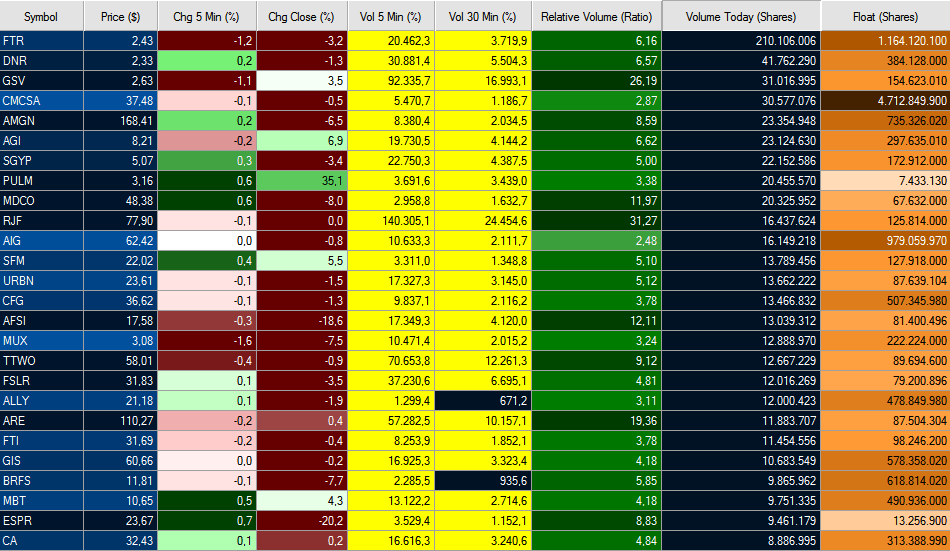Click the Relative Volume (Ratio) header
The height and width of the screenshot is (551, 950).
pyautogui.click(x=597, y=16)
